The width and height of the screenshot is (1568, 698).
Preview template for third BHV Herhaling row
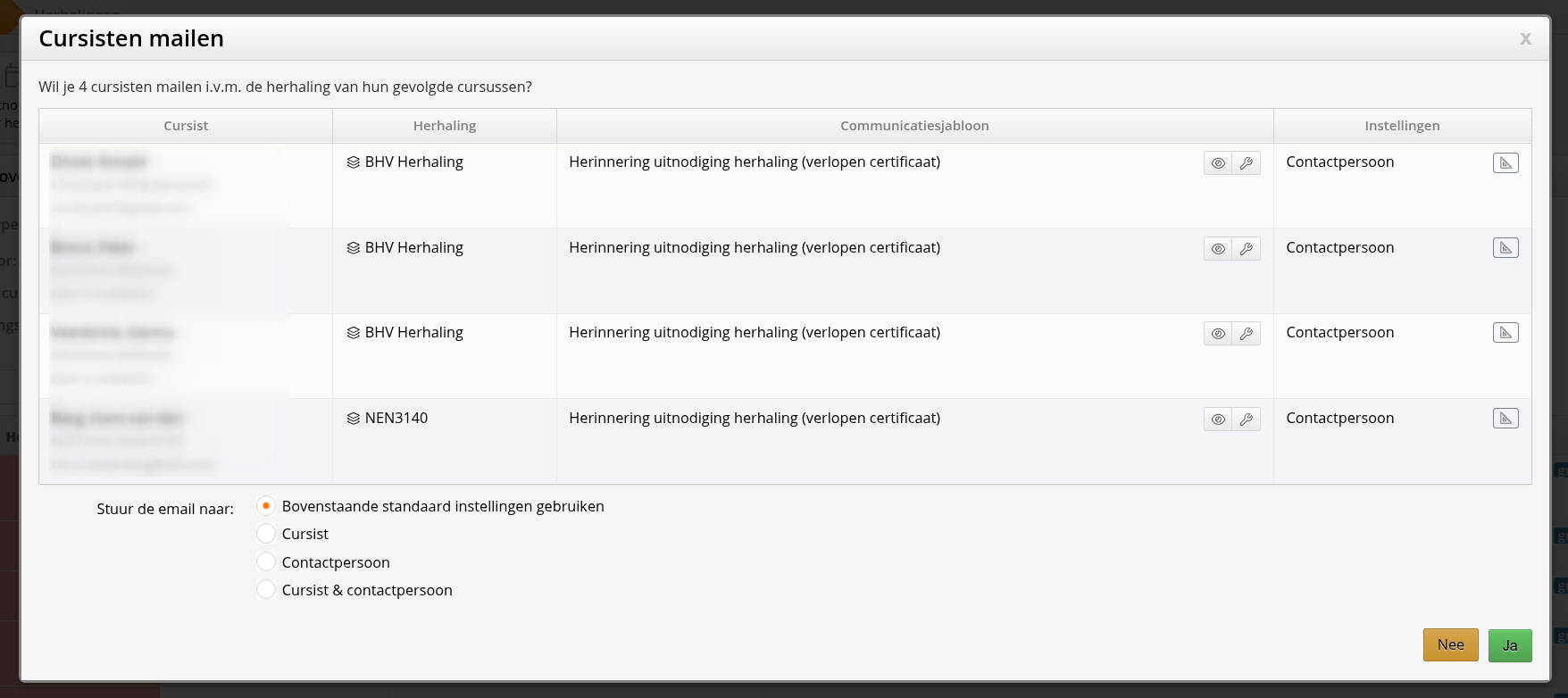pos(1217,334)
